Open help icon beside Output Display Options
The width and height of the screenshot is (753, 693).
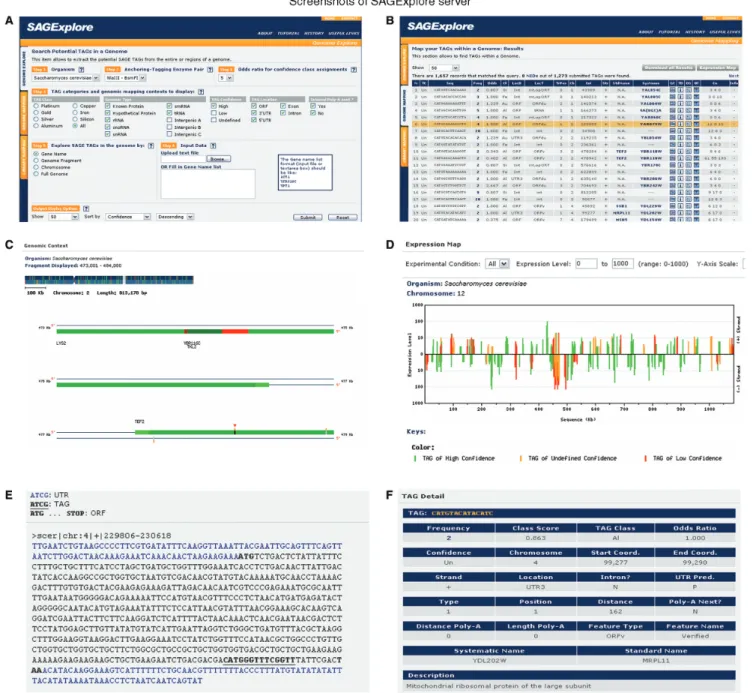[86, 208]
